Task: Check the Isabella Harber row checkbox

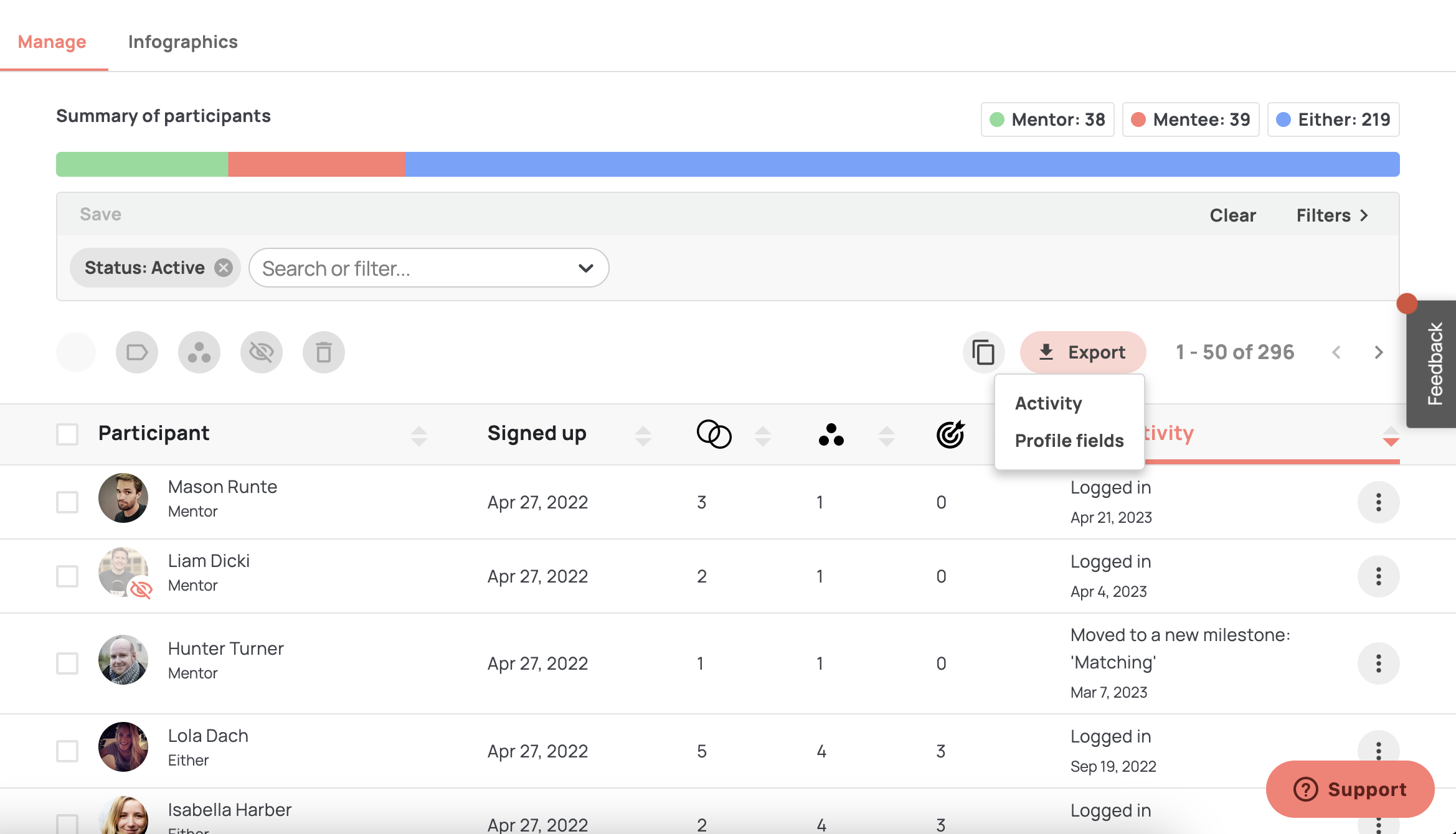Action: (x=67, y=824)
